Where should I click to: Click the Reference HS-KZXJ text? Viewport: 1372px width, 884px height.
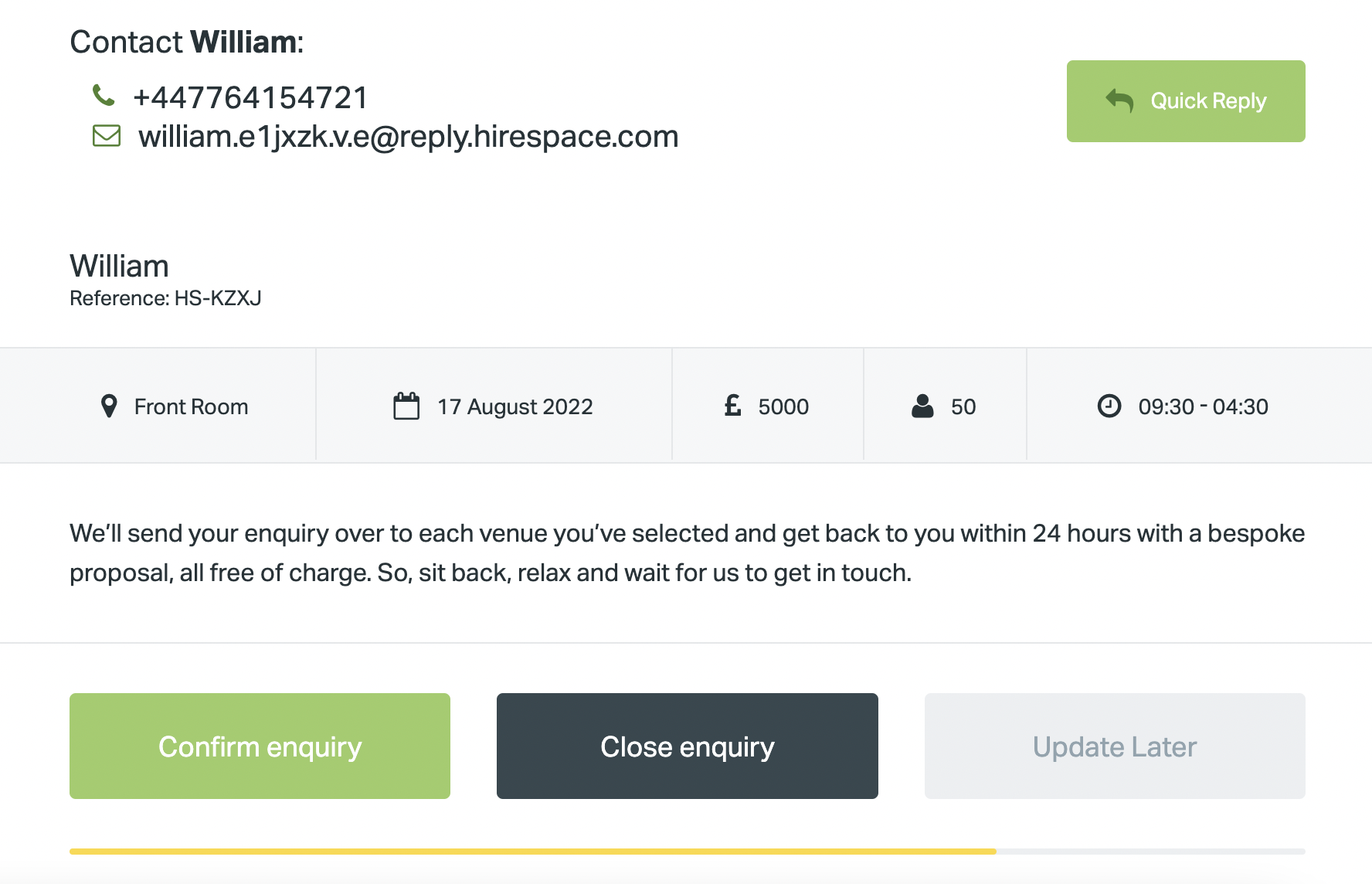coord(165,298)
